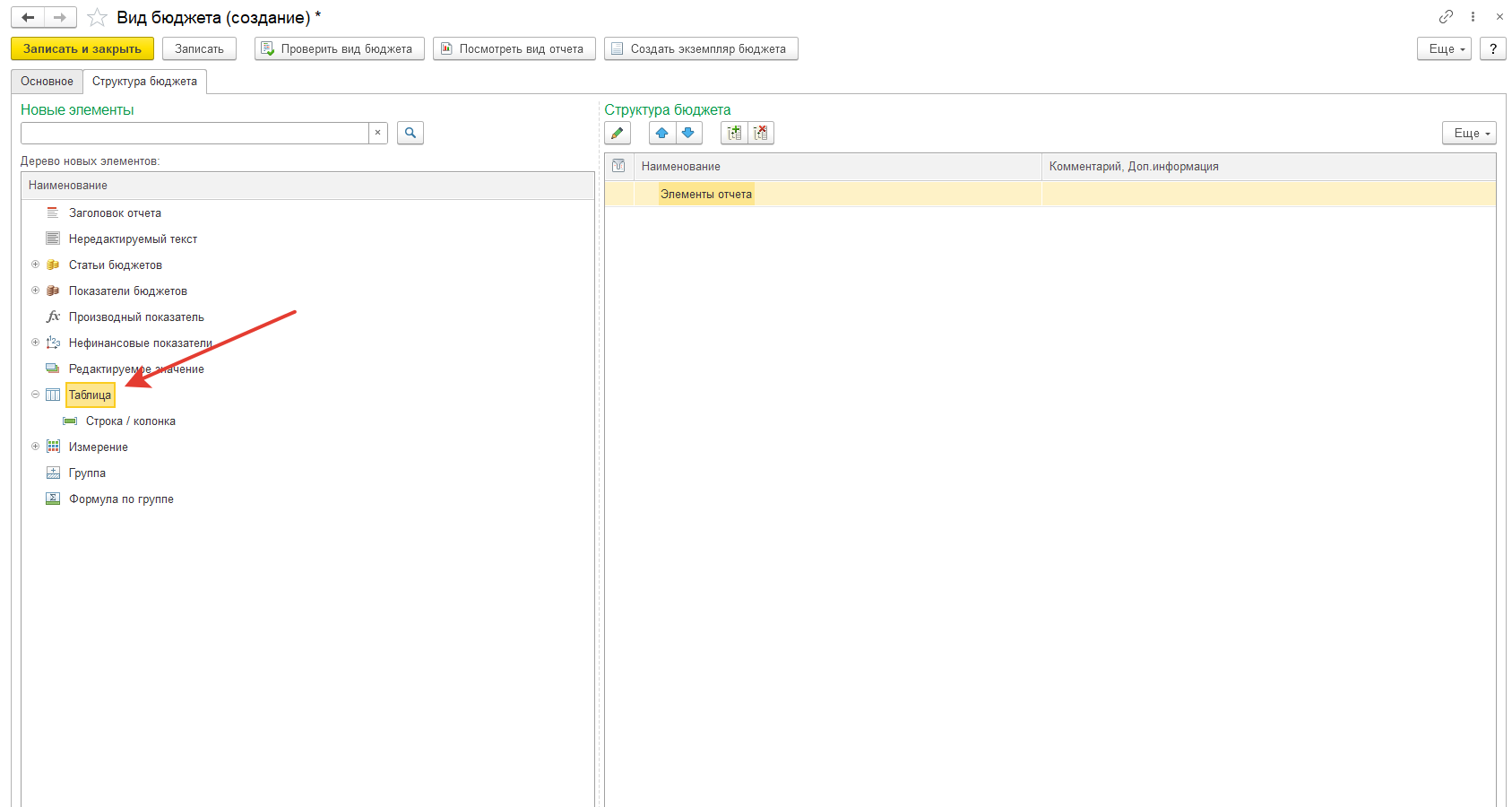Open the top-right Еще dropdown menu
The image size is (1512, 807).
tap(1447, 48)
